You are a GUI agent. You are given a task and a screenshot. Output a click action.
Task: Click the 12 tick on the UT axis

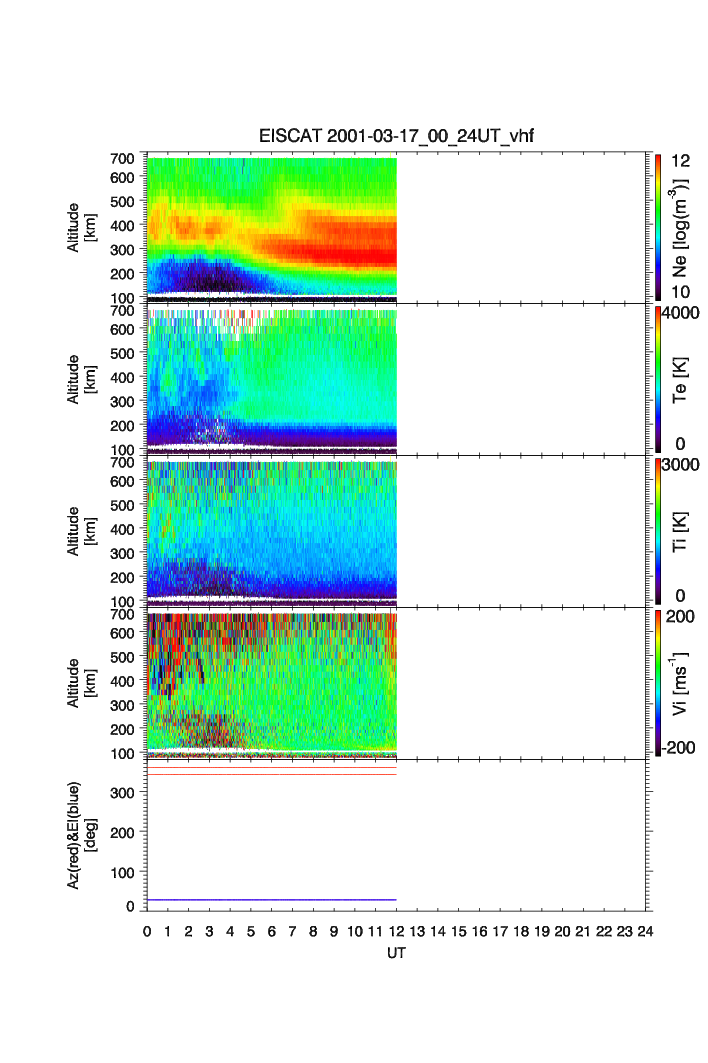coord(397,931)
